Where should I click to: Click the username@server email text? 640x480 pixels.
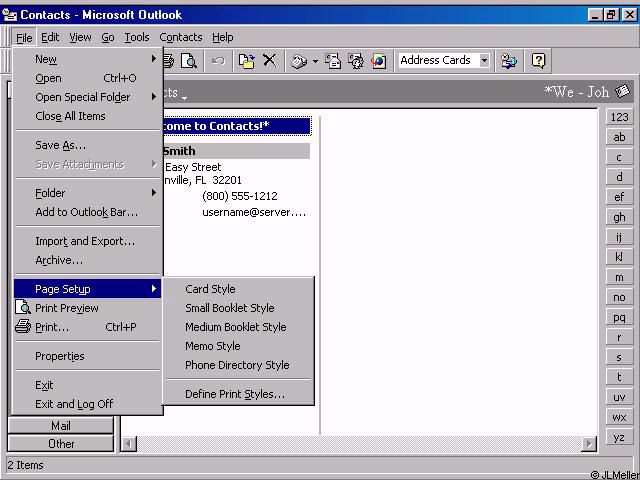(x=254, y=212)
